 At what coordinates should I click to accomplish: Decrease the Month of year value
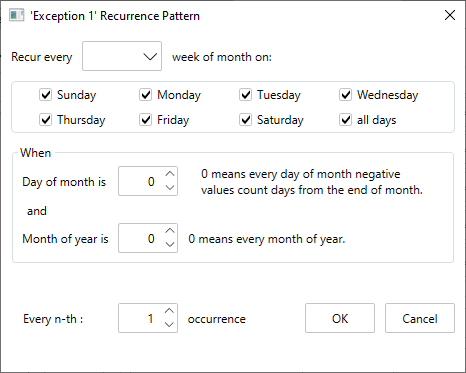point(170,245)
